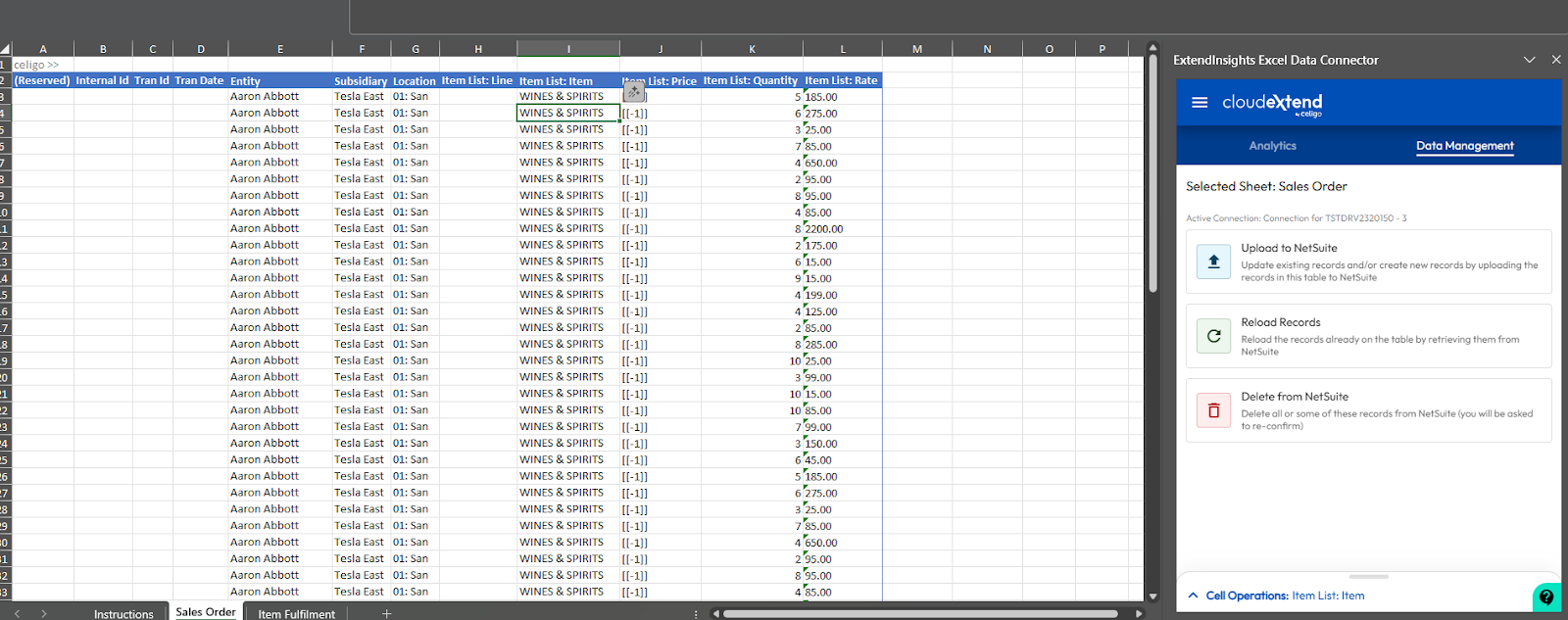This screenshot has width=1568, height=620.
Task: Close the ExtendInsights task pane
Action: point(1555,60)
